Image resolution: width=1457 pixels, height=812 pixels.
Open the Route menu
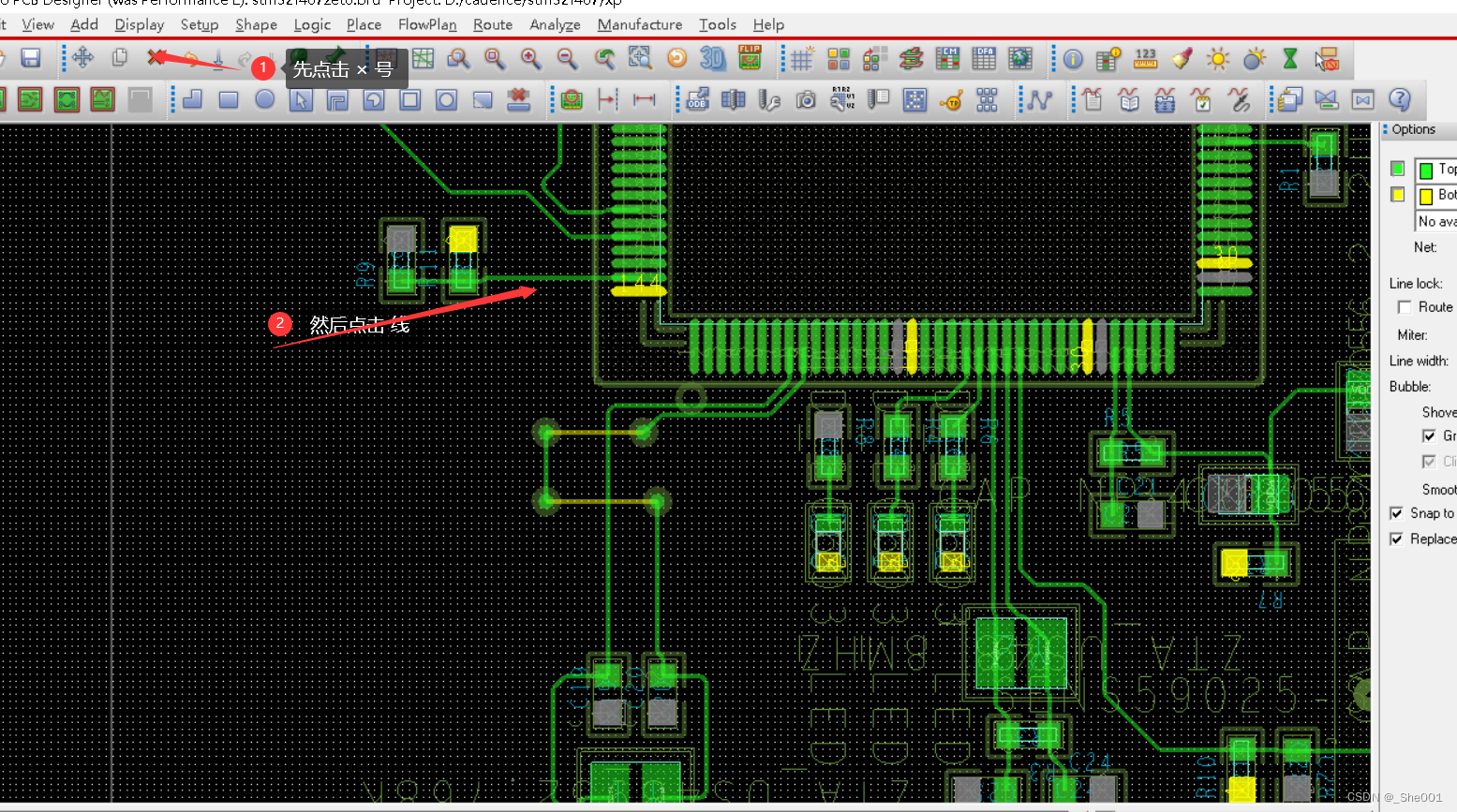coord(492,24)
